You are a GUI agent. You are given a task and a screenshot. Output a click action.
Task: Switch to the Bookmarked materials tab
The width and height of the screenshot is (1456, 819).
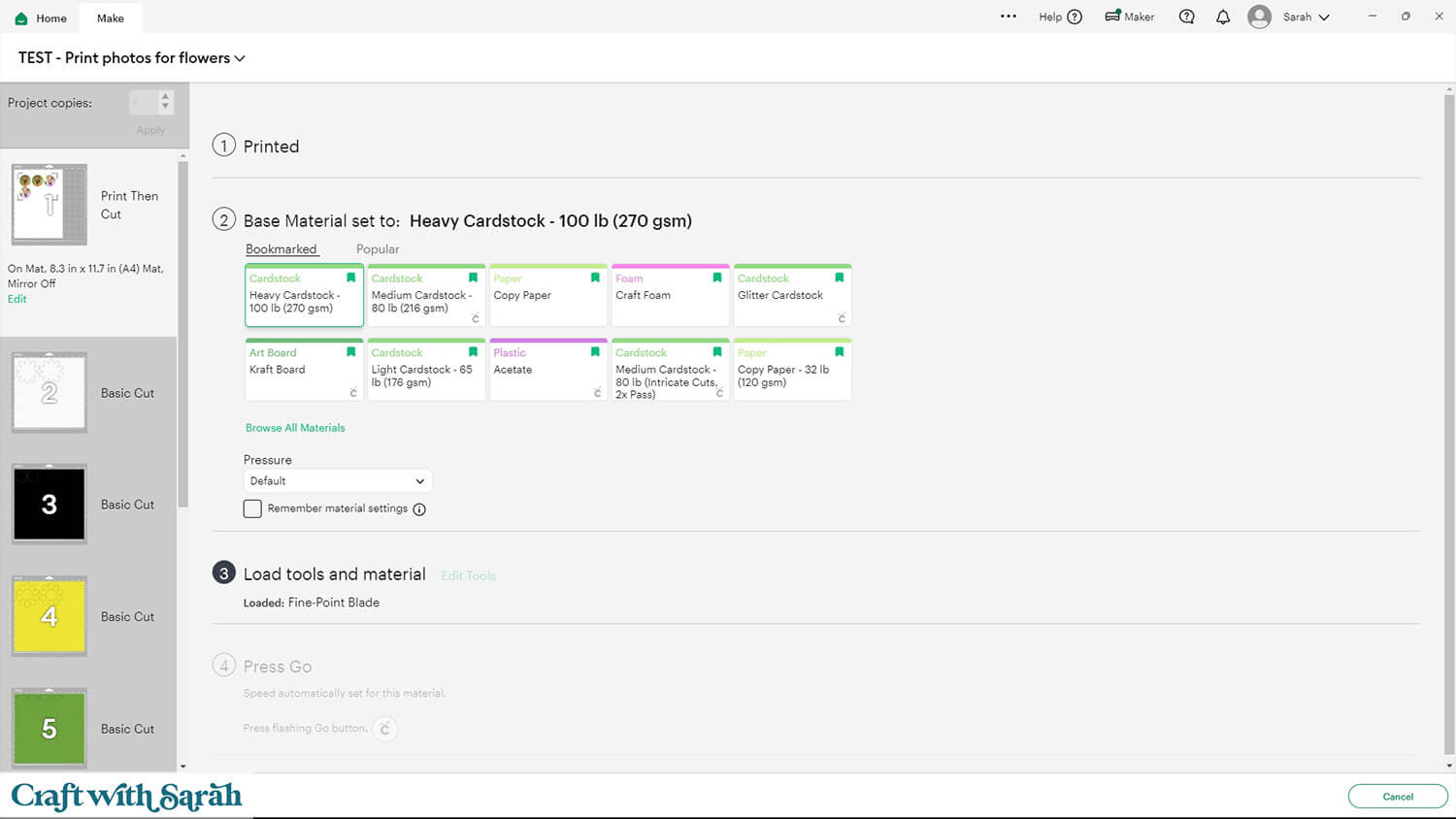point(281,249)
